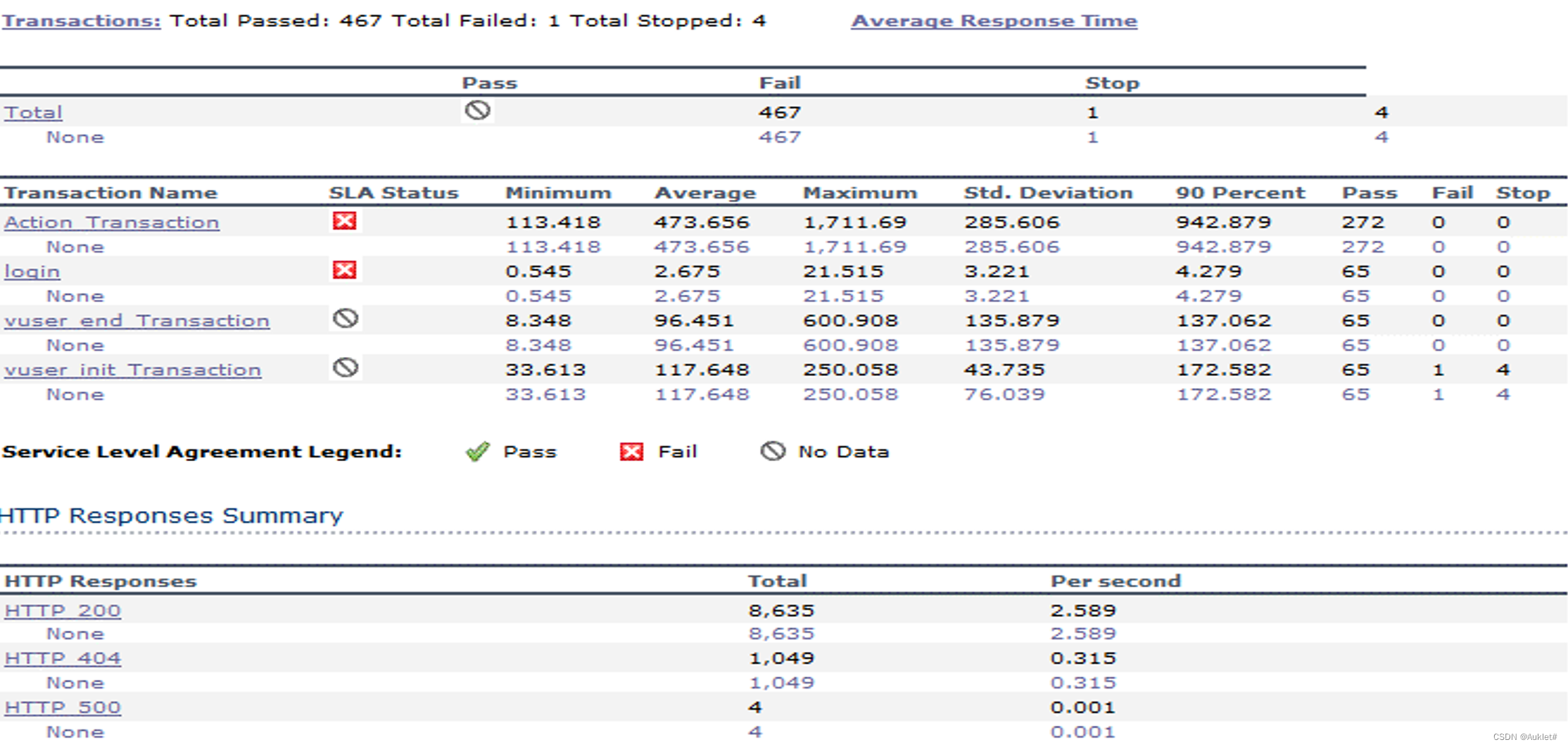The height and width of the screenshot is (747, 1568).
Task: Click the 90 Percent column header
Action: [x=1240, y=193]
